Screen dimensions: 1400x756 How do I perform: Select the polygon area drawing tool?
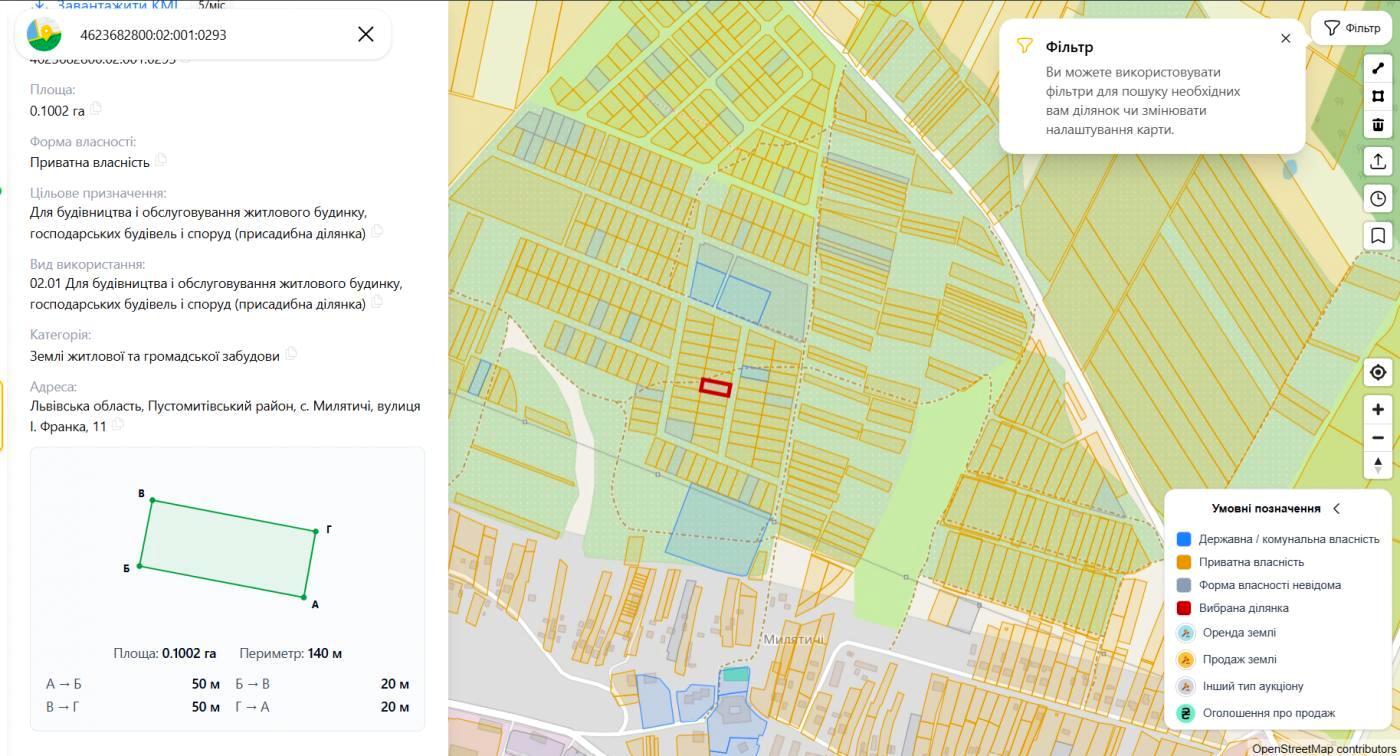[1378, 96]
